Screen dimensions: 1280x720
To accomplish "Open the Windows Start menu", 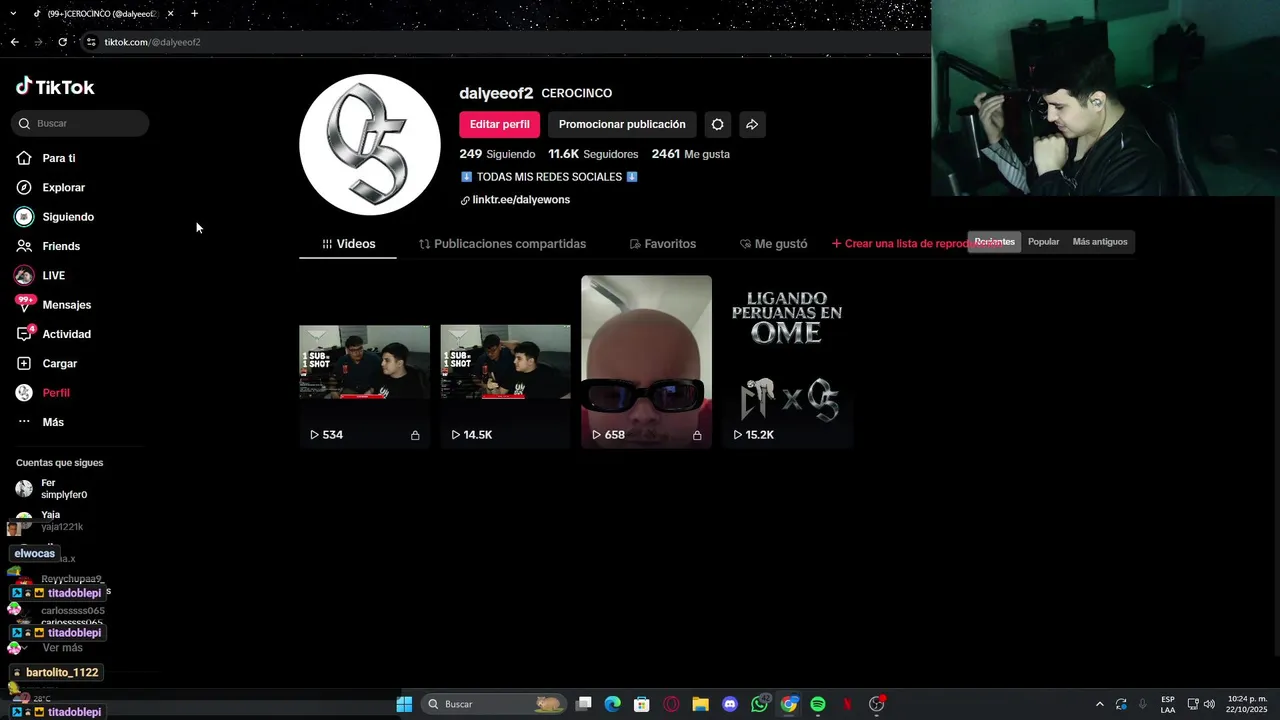I will (x=404, y=704).
